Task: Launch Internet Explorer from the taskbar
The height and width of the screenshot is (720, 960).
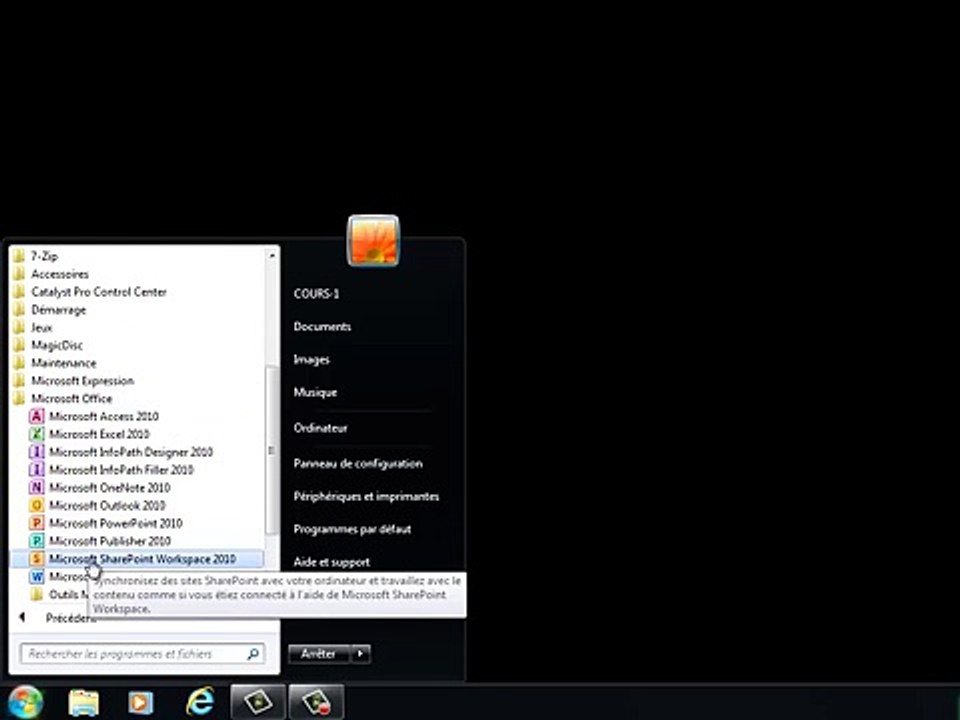Action: click(x=200, y=702)
